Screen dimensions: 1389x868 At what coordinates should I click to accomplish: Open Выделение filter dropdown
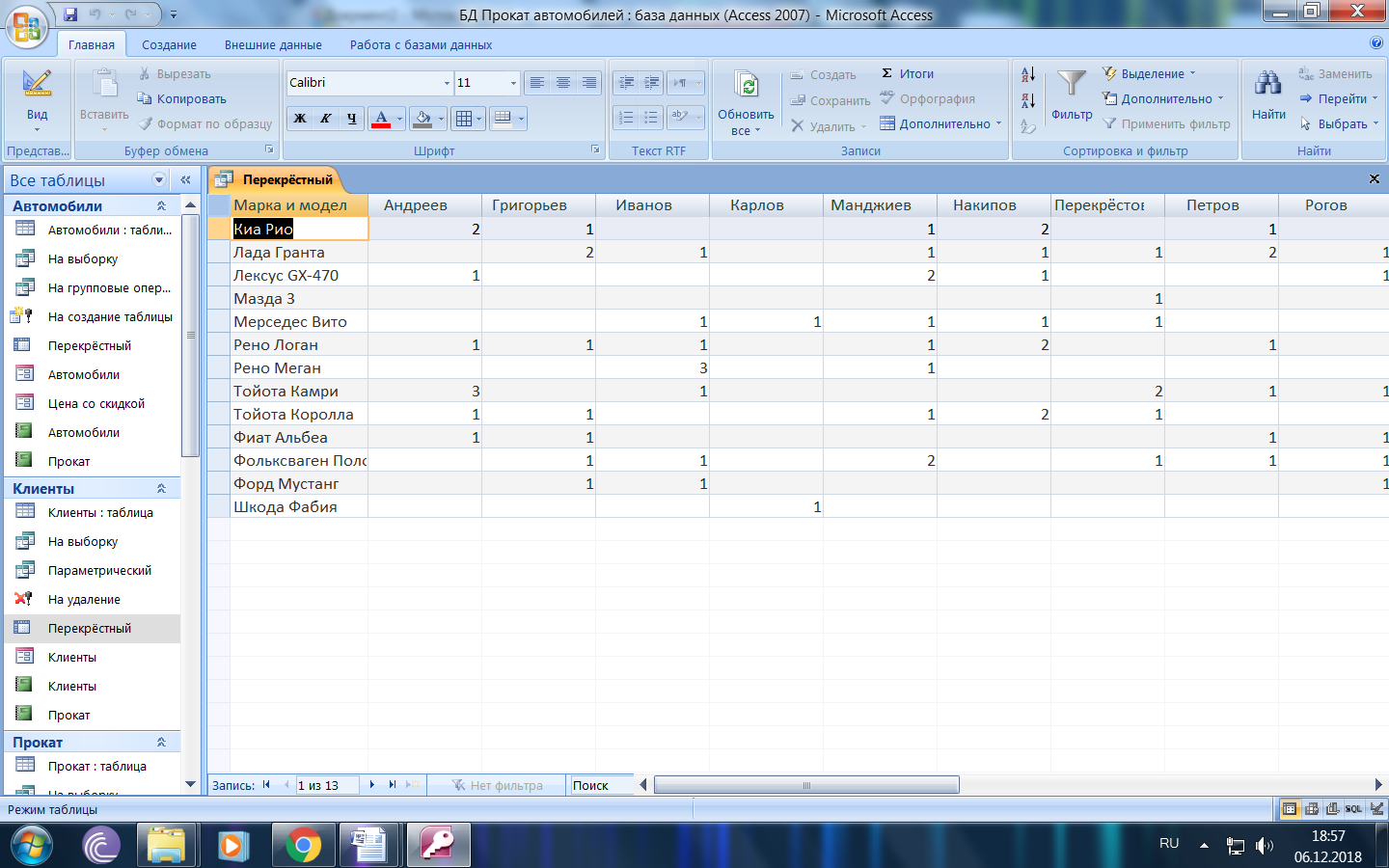pyautogui.click(x=1150, y=73)
